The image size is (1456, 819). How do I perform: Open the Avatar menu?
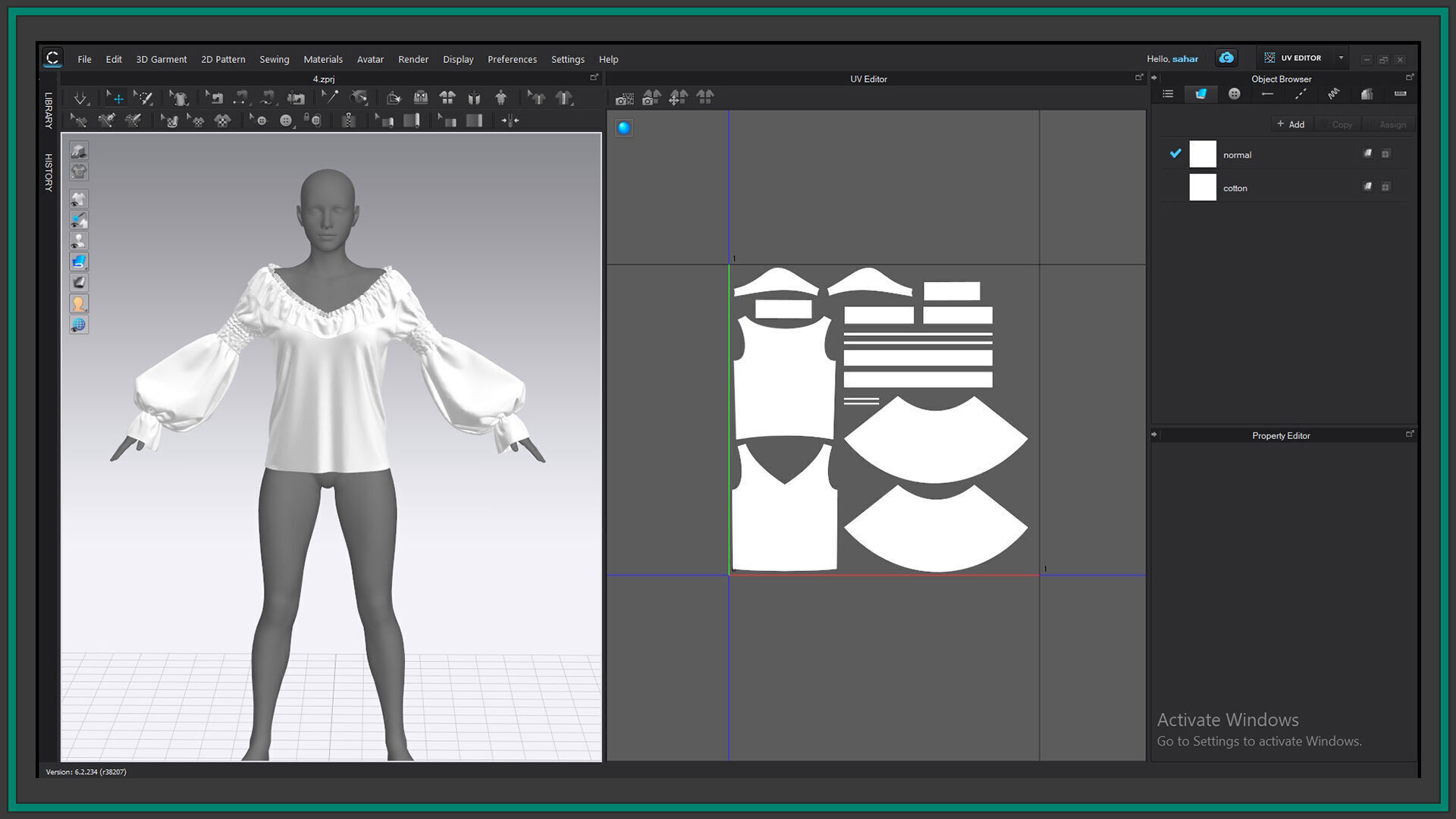coord(370,59)
